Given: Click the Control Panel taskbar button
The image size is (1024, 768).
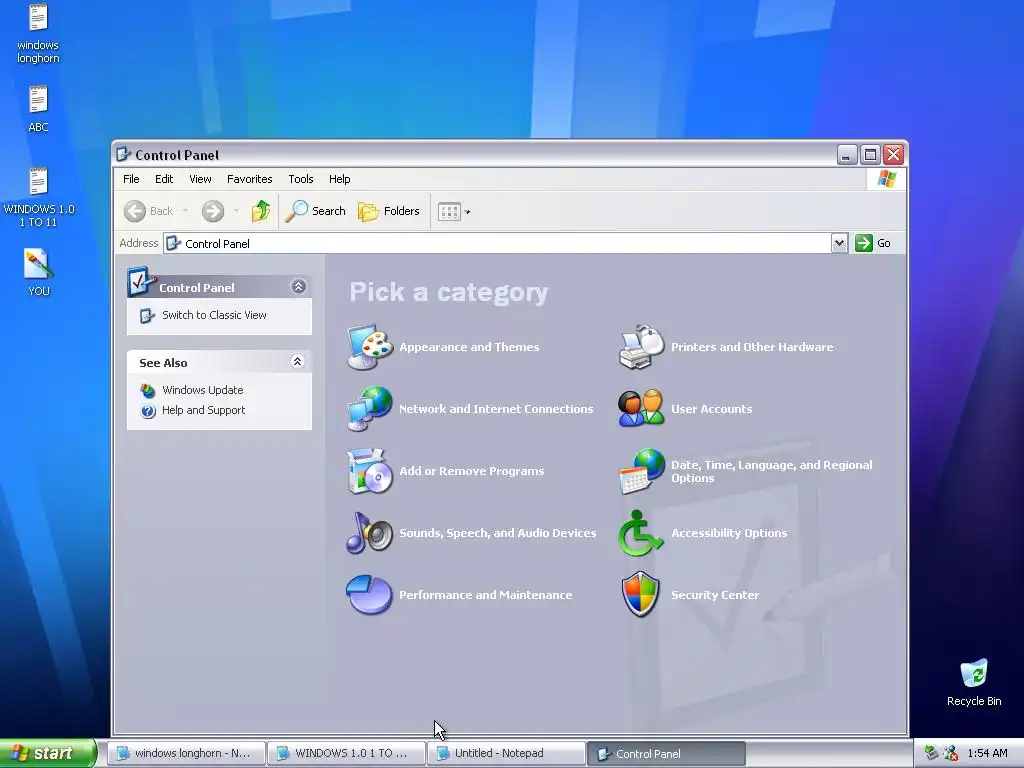Looking at the screenshot, I should click(x=666, y=753).
